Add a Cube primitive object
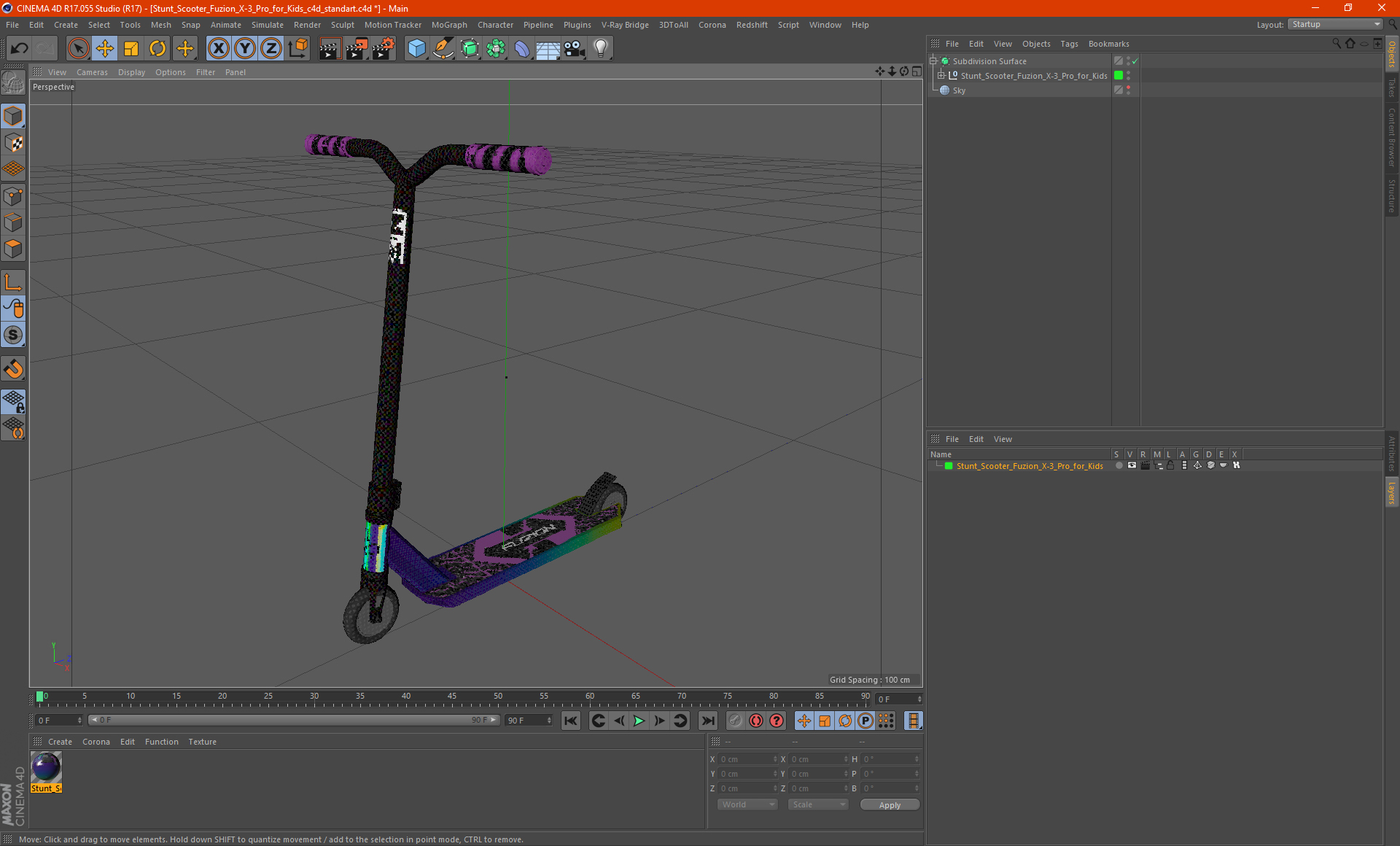 click(416, 49)
